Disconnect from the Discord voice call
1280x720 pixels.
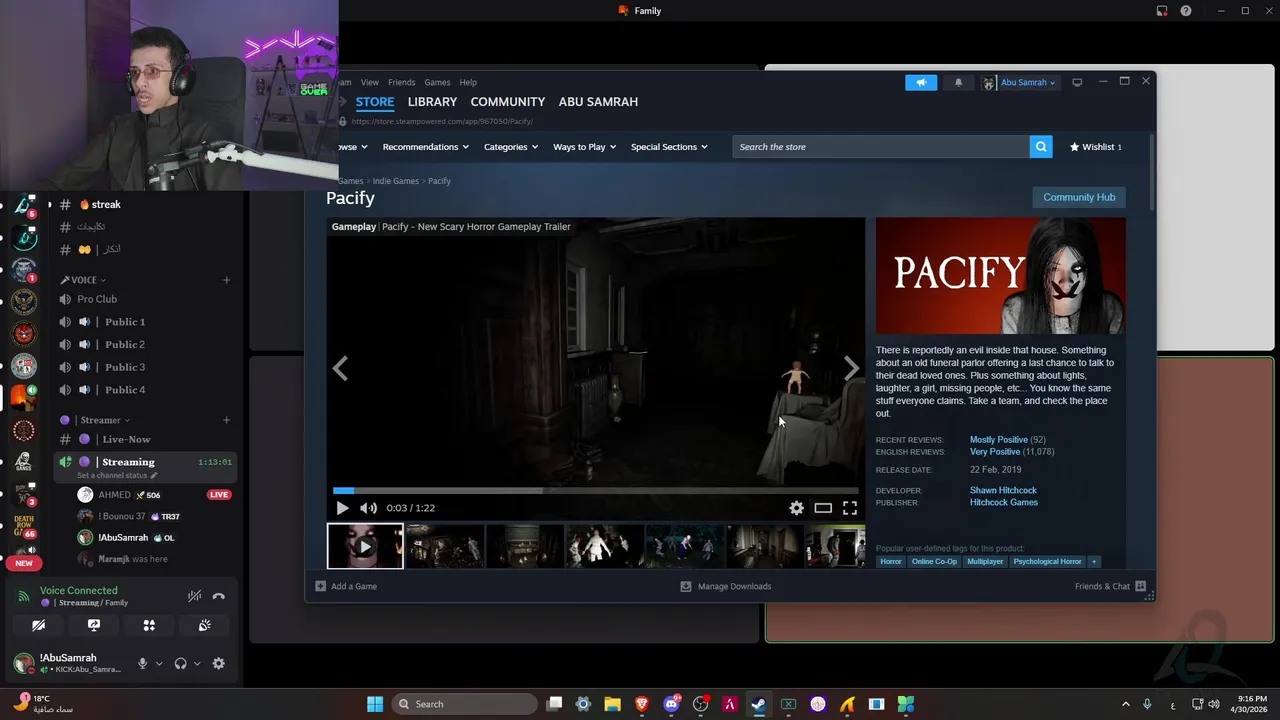tap(218, 596)
